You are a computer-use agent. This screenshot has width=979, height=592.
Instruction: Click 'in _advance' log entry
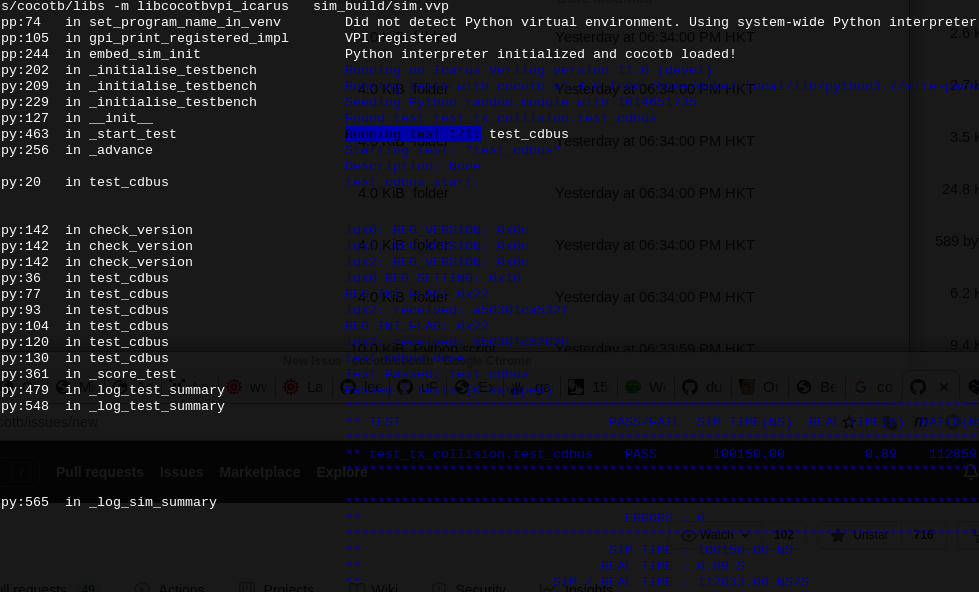[109, 150]
